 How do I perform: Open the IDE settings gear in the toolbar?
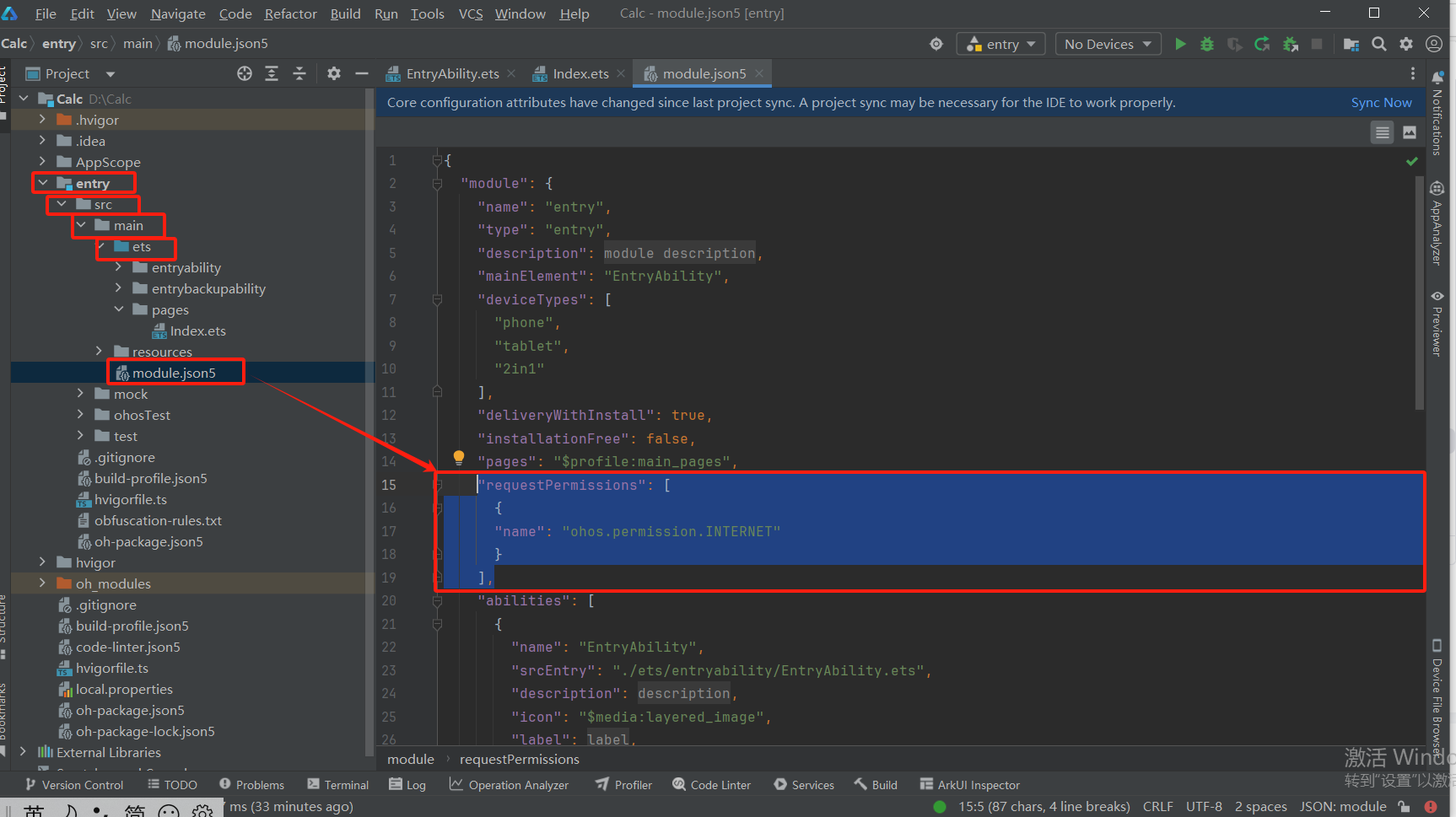point(1406,44)
